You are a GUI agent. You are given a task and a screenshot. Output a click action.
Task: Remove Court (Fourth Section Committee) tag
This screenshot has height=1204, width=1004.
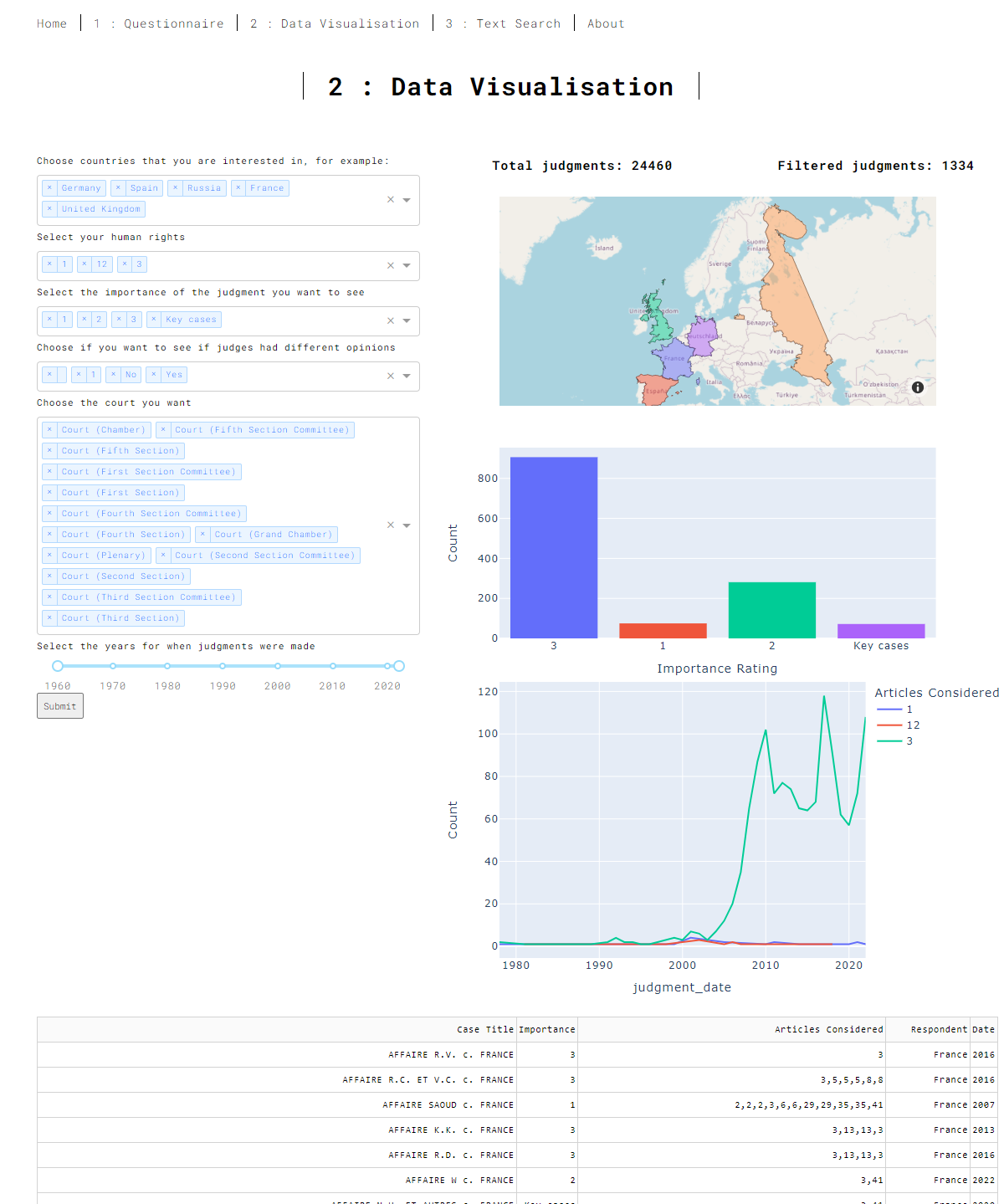[49, 514]
